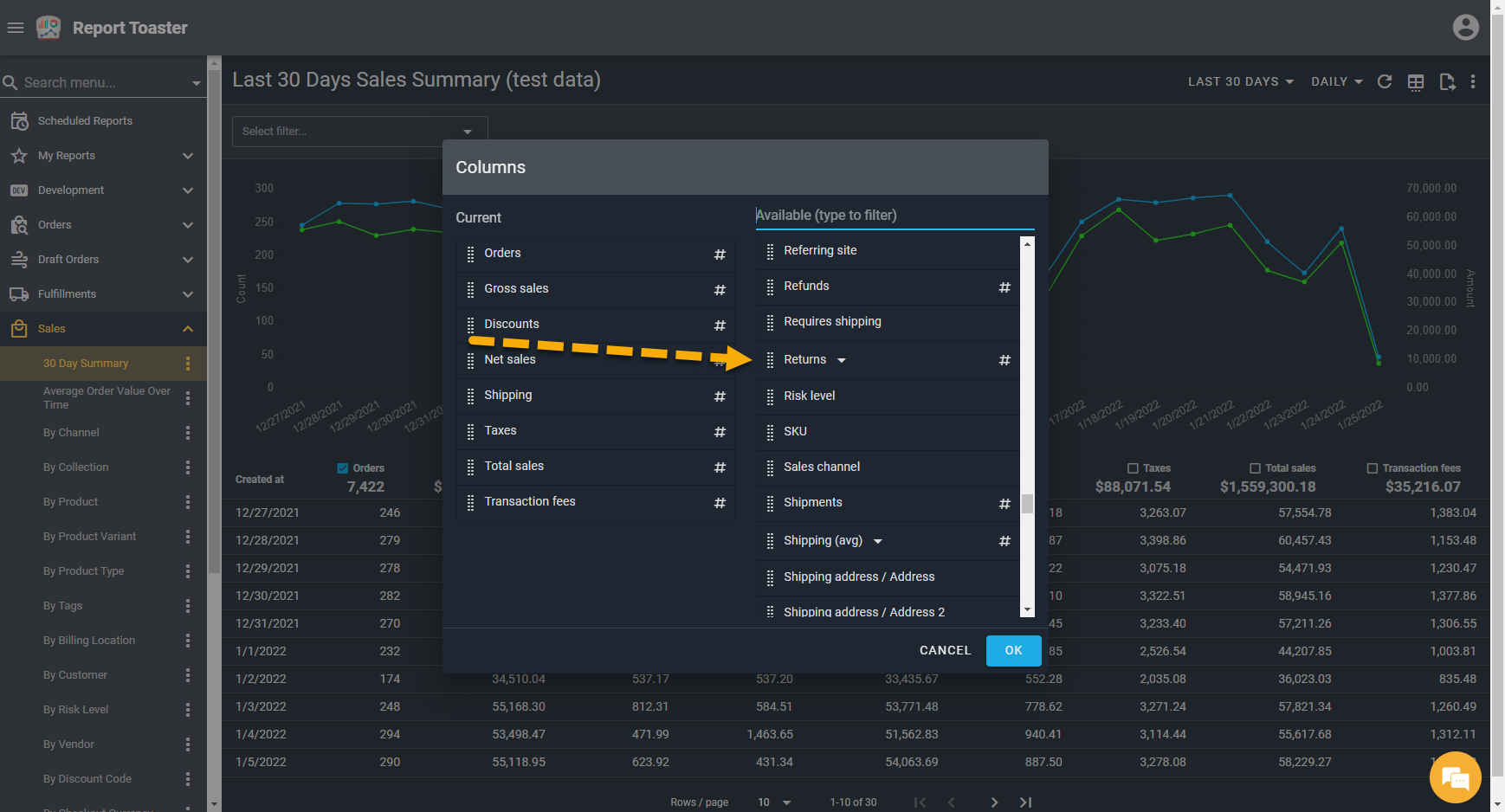Click the Available columns filter field
1505x812 pixels.
[x=894, y=216]
